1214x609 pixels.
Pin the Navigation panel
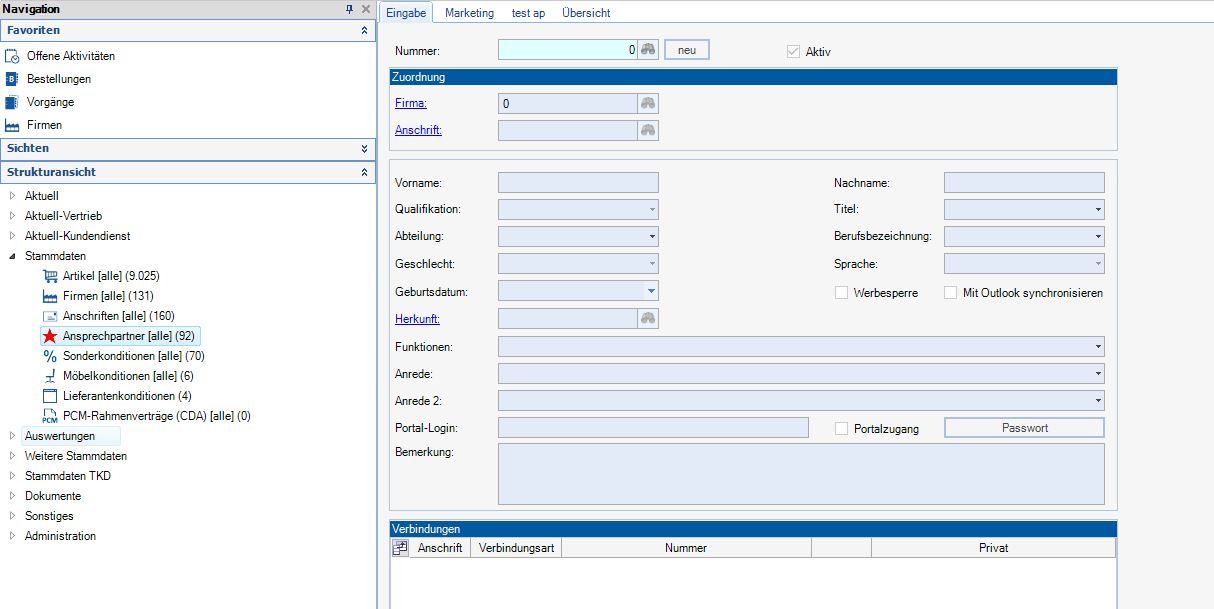(349, 9)
